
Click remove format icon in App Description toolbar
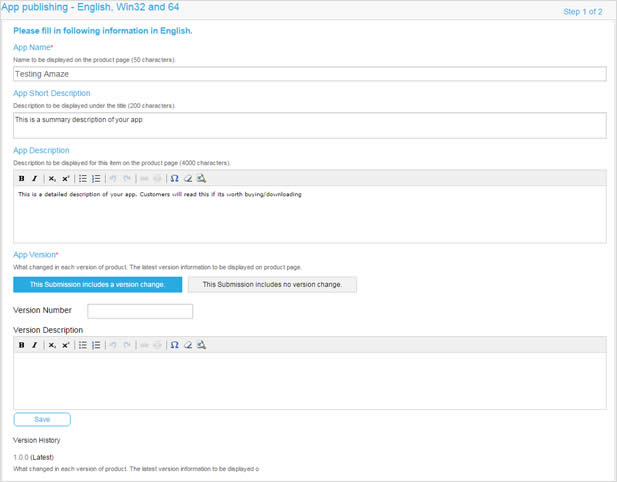187,179
